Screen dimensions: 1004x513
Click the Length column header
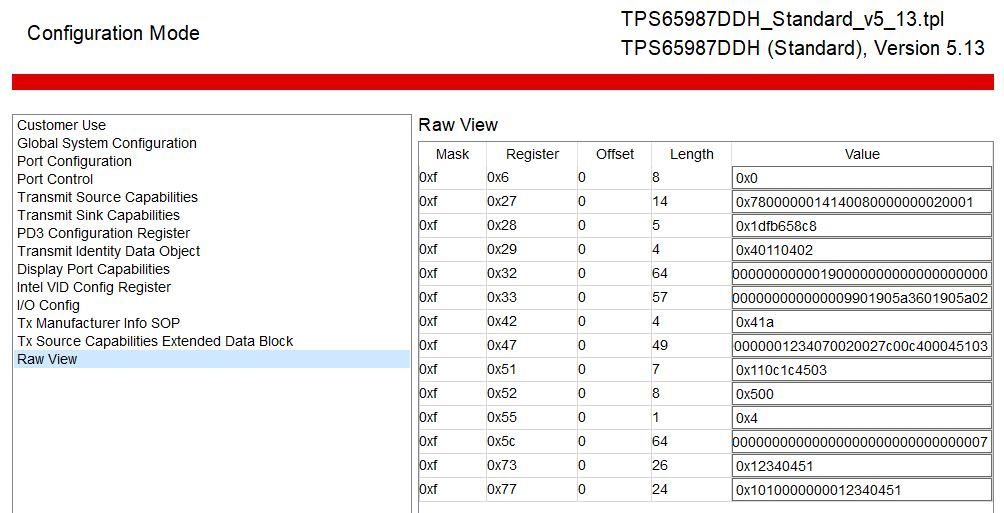click(691, 154)
